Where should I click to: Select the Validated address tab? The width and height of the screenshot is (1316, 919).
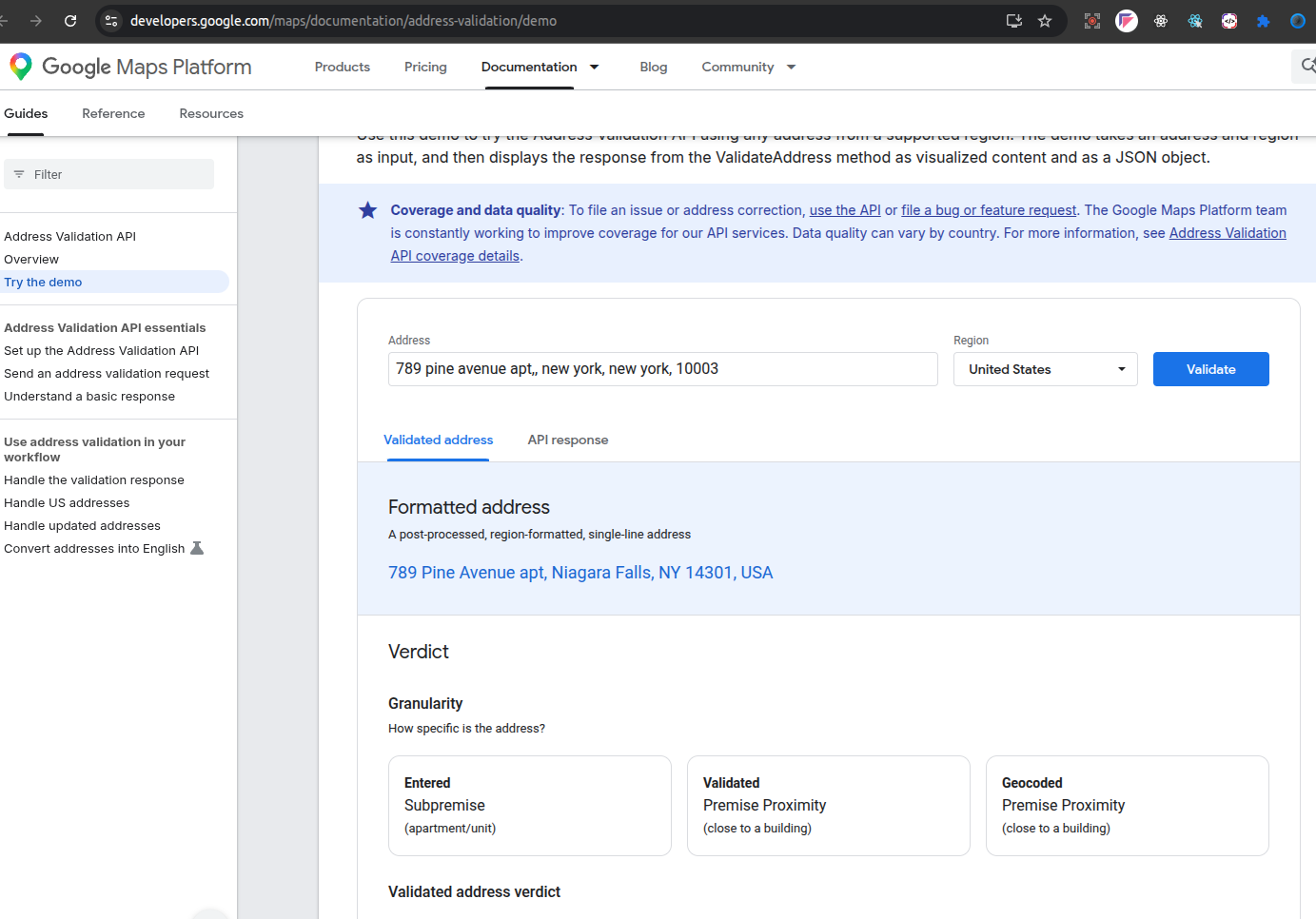439,440
